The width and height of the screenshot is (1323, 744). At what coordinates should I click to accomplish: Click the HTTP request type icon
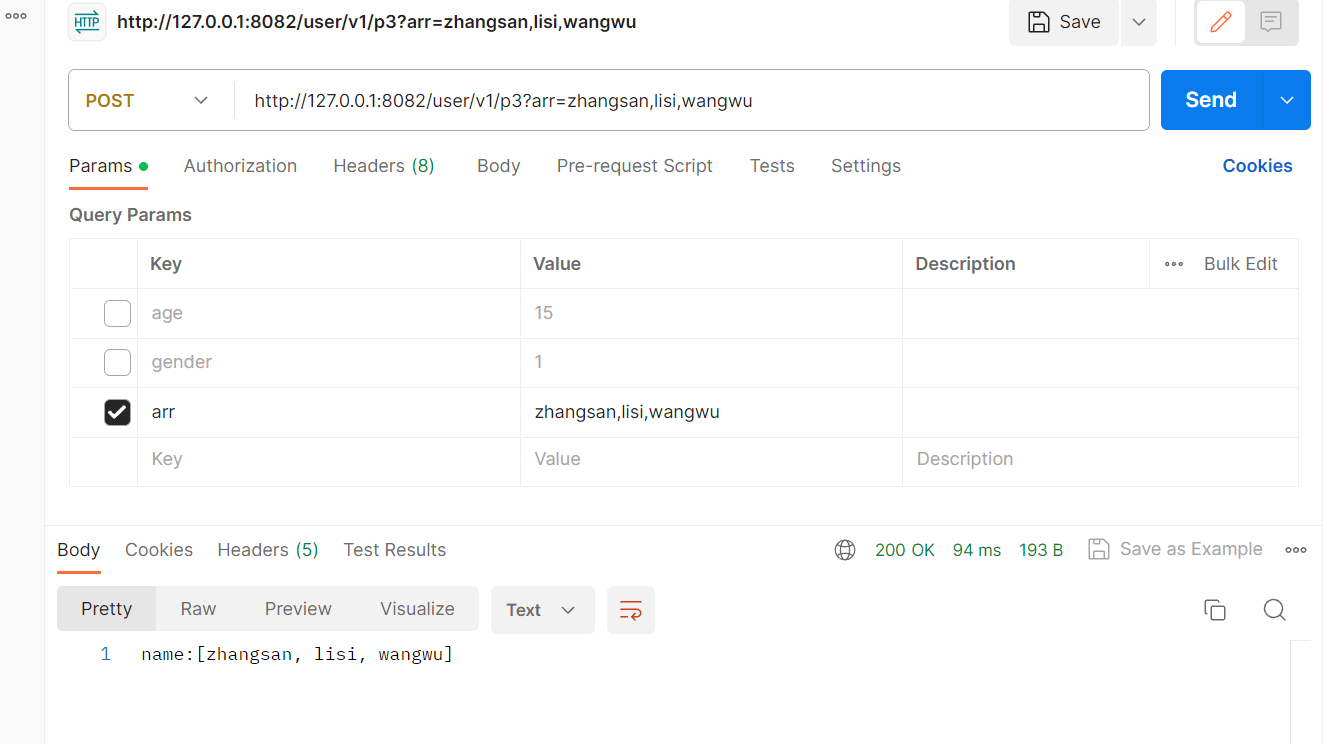point(87,21)
